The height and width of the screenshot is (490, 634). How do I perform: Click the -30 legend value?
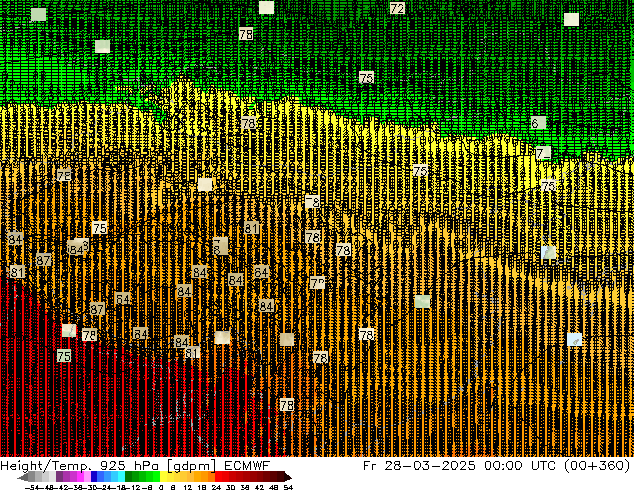pyautogui.click(x=92, y=487)
